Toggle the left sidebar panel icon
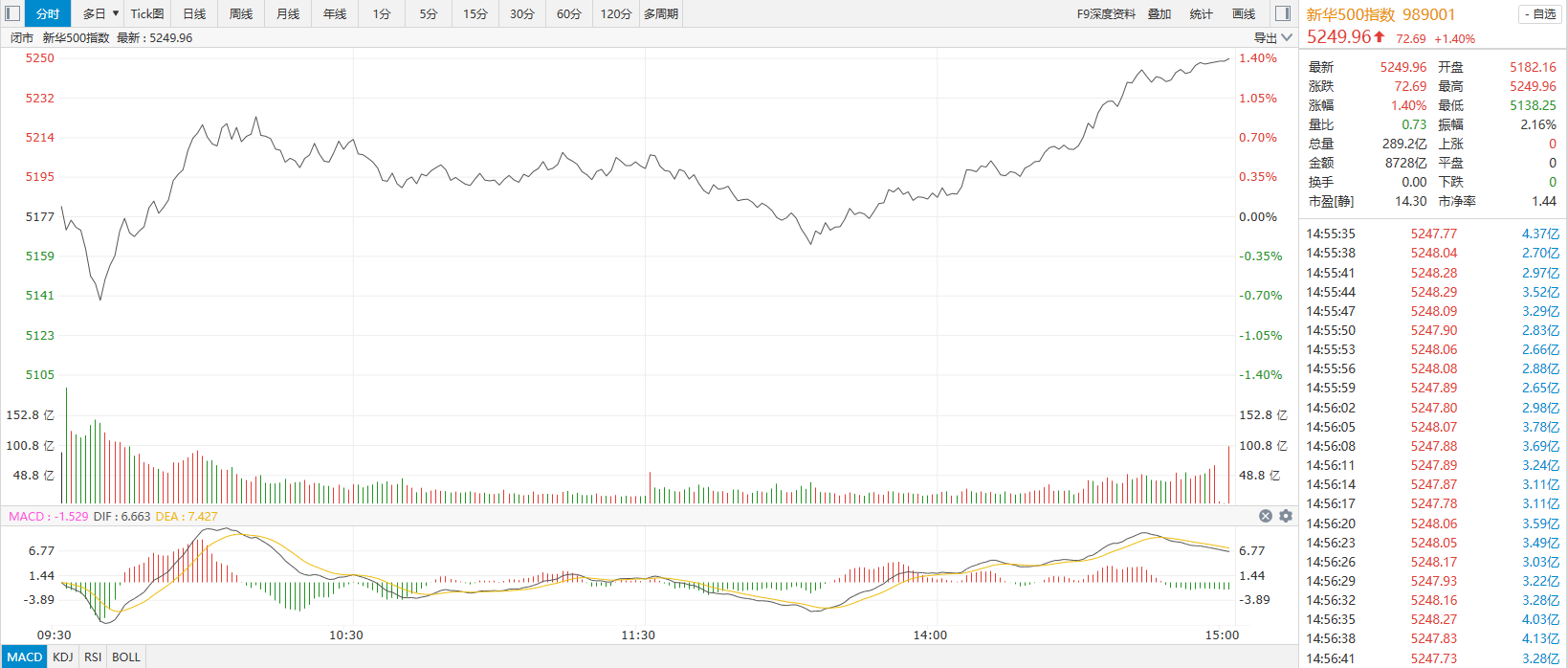The width and height of the screenshot is (1568, 668). [x=12, y=13]
